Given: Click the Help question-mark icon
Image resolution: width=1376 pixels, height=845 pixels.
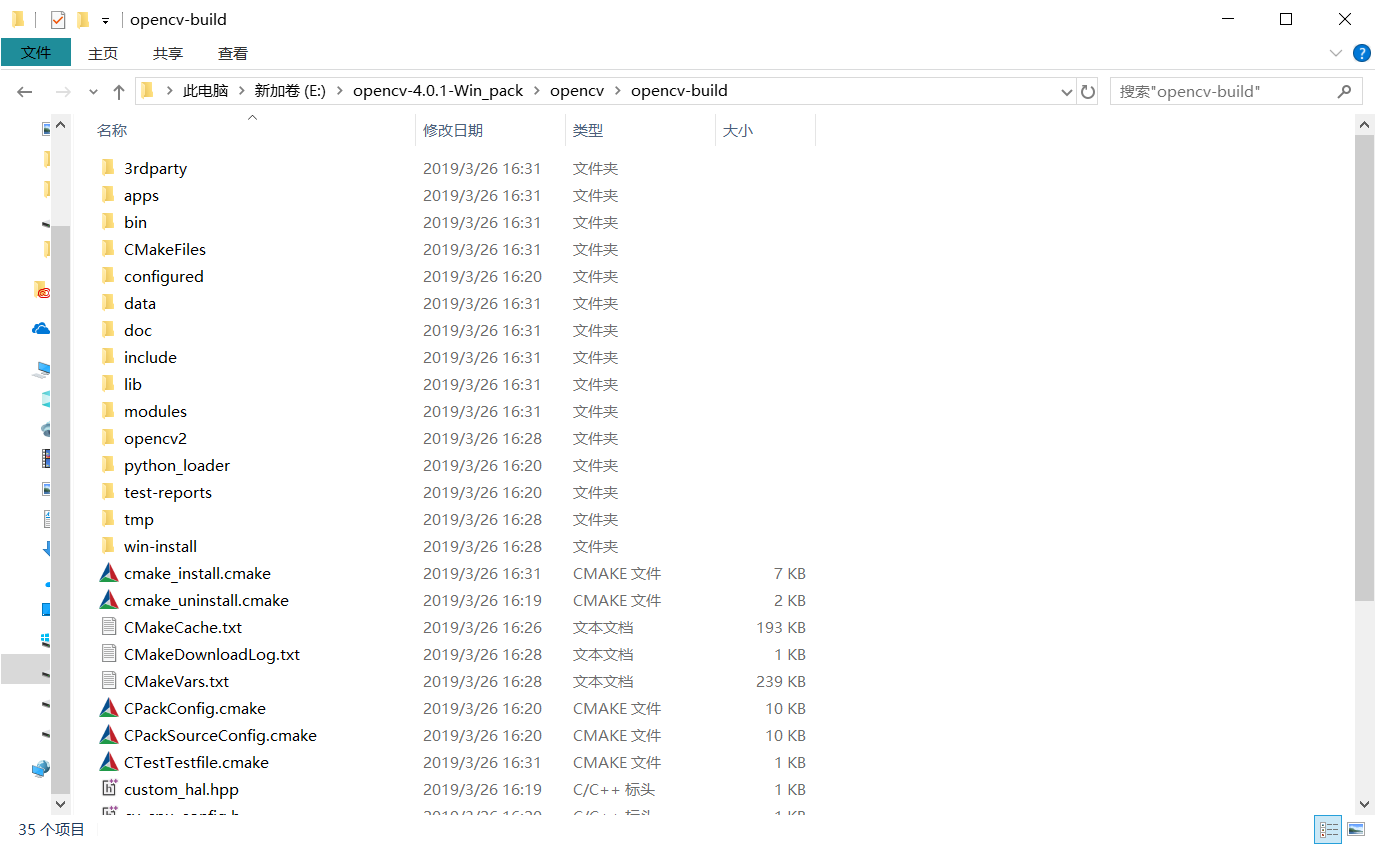Looking at the screenshot, I should click(1361, 53).
